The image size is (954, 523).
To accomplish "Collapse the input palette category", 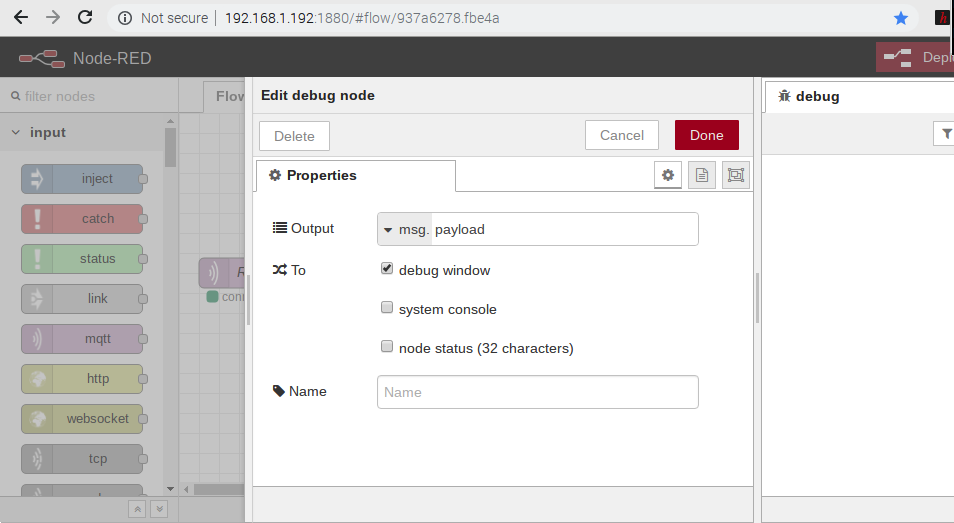I will pos(16,132).
